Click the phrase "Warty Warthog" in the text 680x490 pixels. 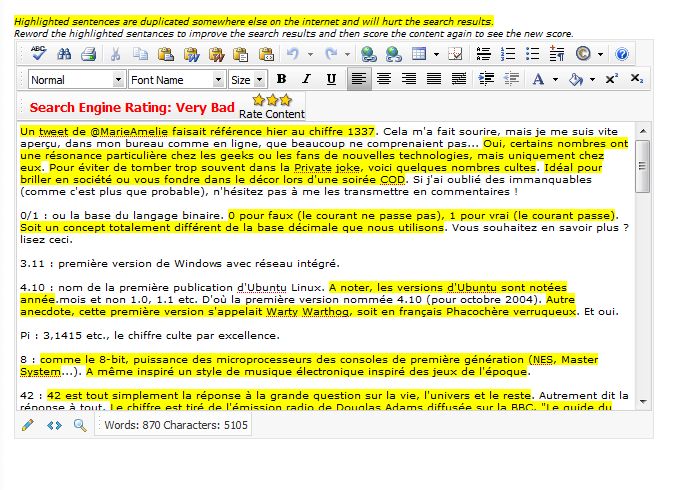click(307, 312)
